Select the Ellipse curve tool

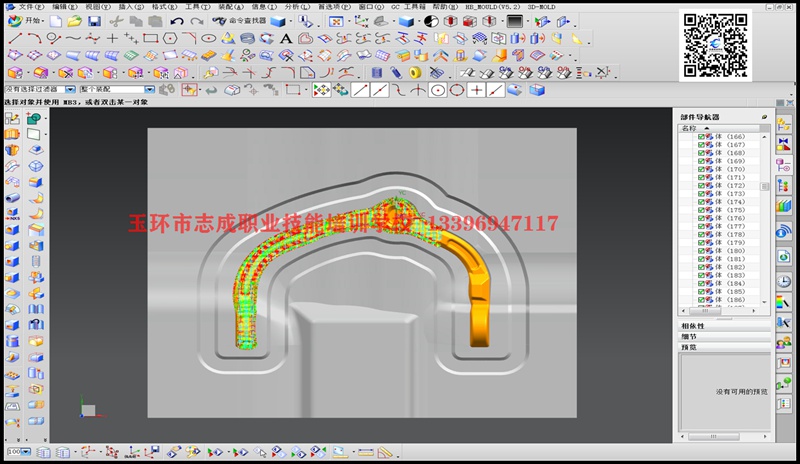pos(209,38)
